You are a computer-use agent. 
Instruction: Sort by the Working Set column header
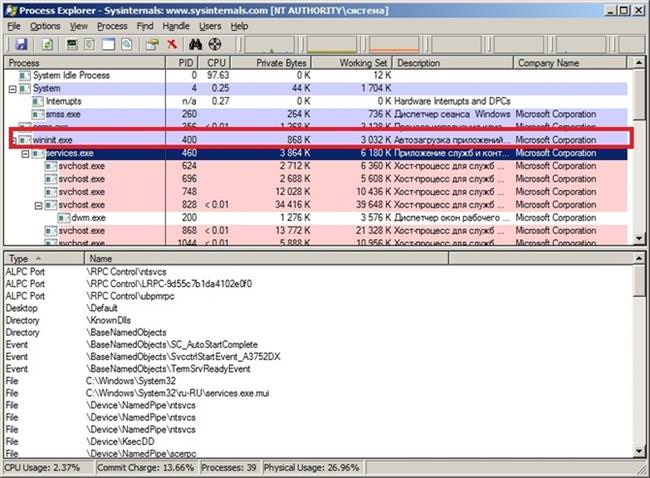click(x=352, y=63)
